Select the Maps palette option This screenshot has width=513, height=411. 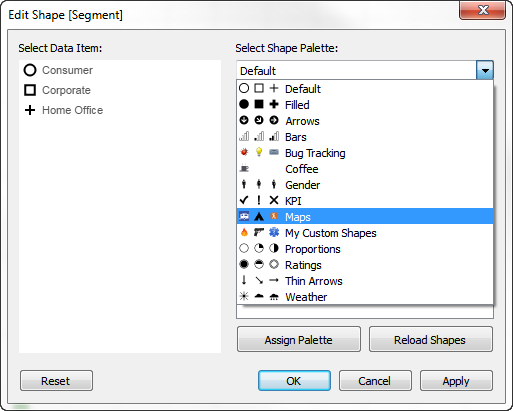coord(365,217)
